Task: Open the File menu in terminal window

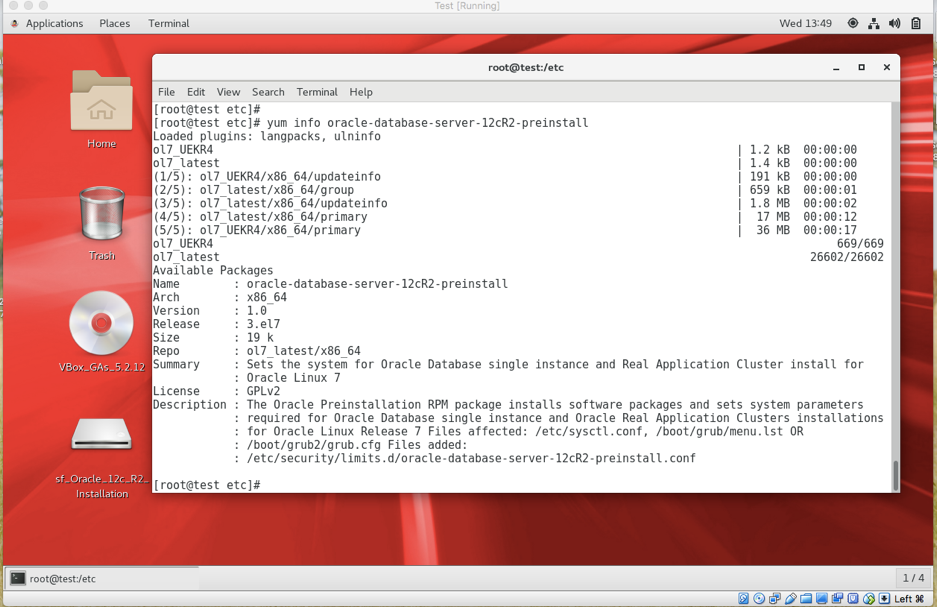Action: 166,92
